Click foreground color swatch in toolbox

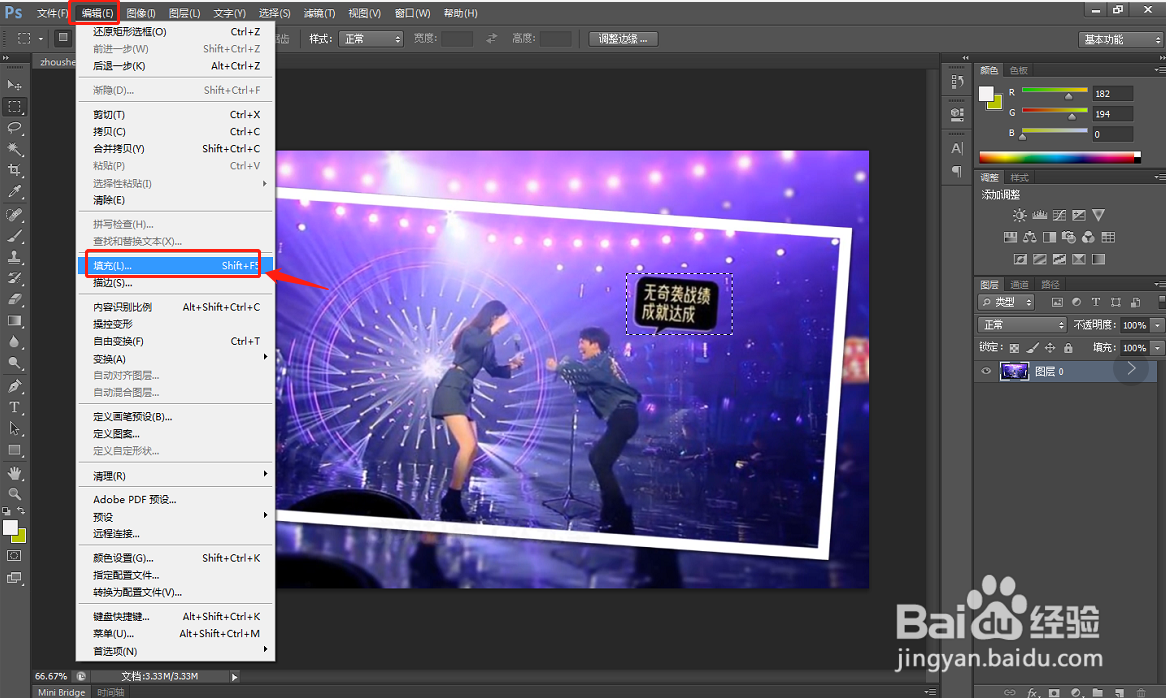pyautogui.click(x=10, y=528)
